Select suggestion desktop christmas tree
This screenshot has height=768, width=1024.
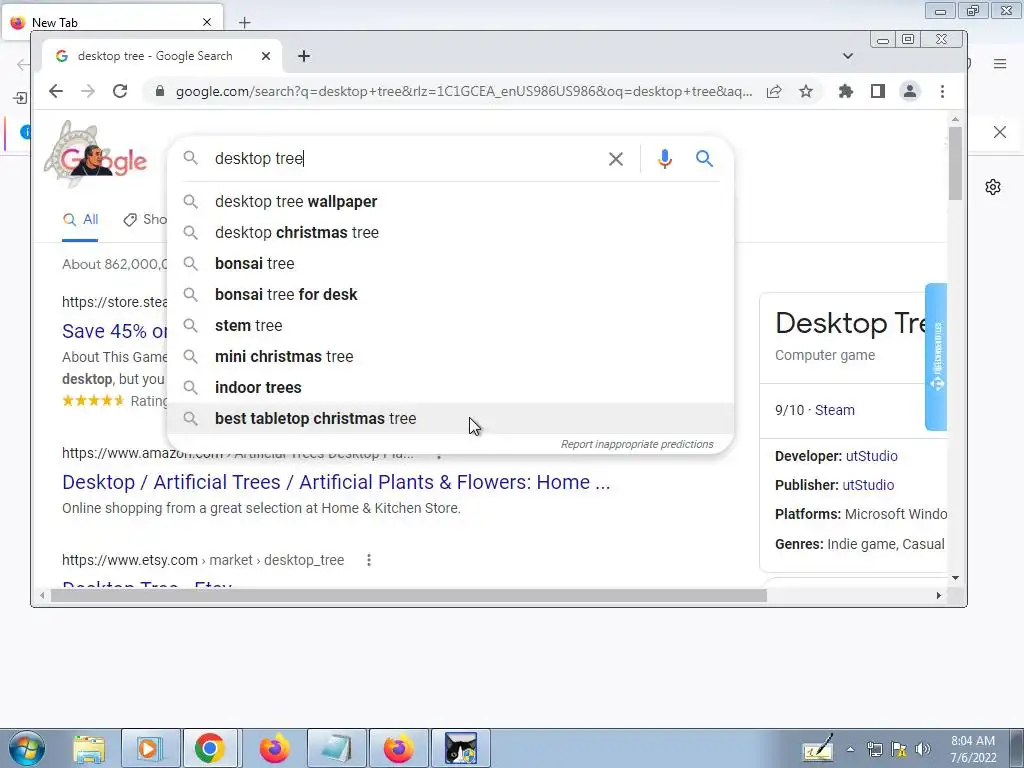(451, 232)
